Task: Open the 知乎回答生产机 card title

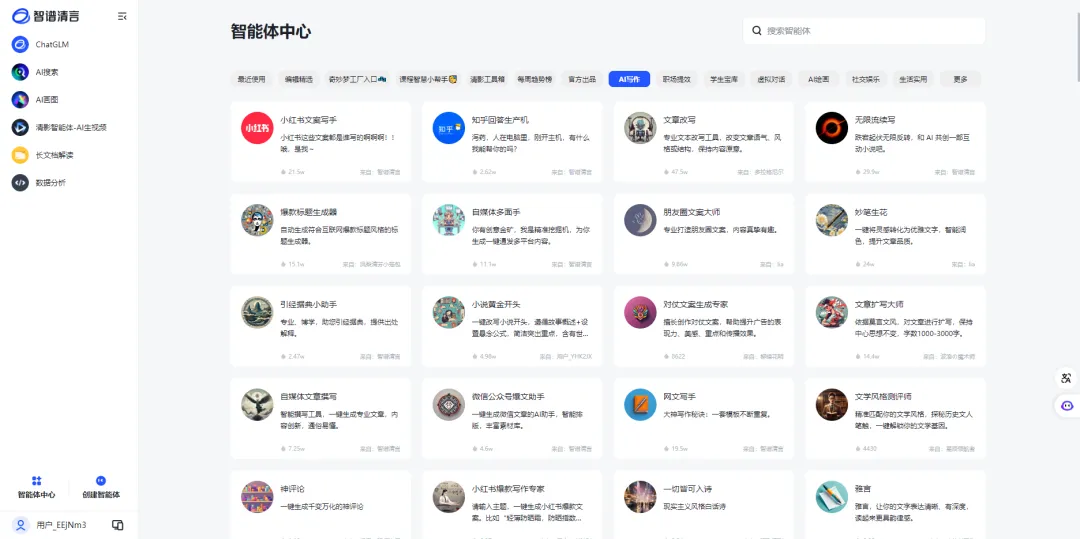Action: coord(500,120)
